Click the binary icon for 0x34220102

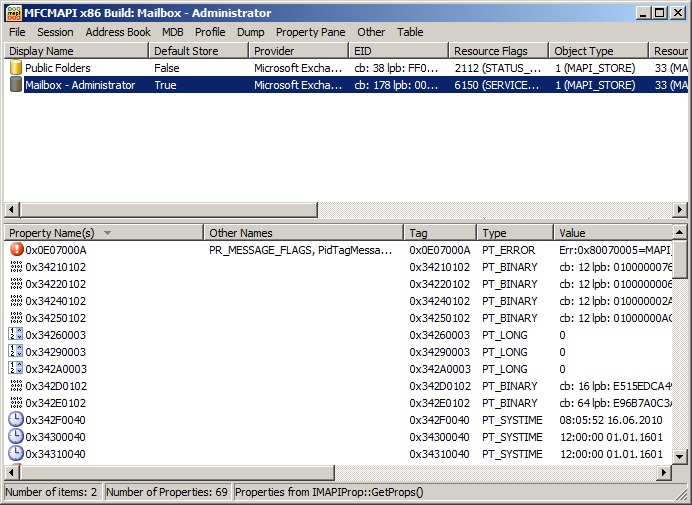(x=16, y=284)
